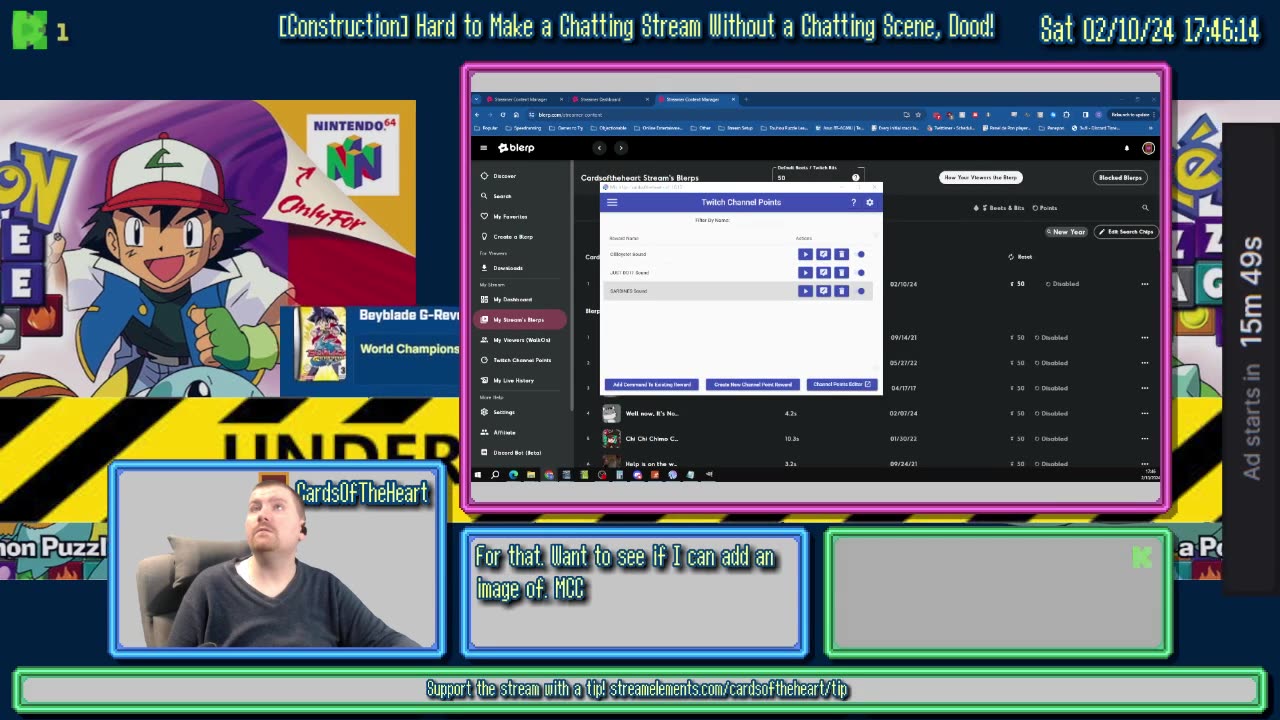Select the Beets & Bits filter

1001,208
